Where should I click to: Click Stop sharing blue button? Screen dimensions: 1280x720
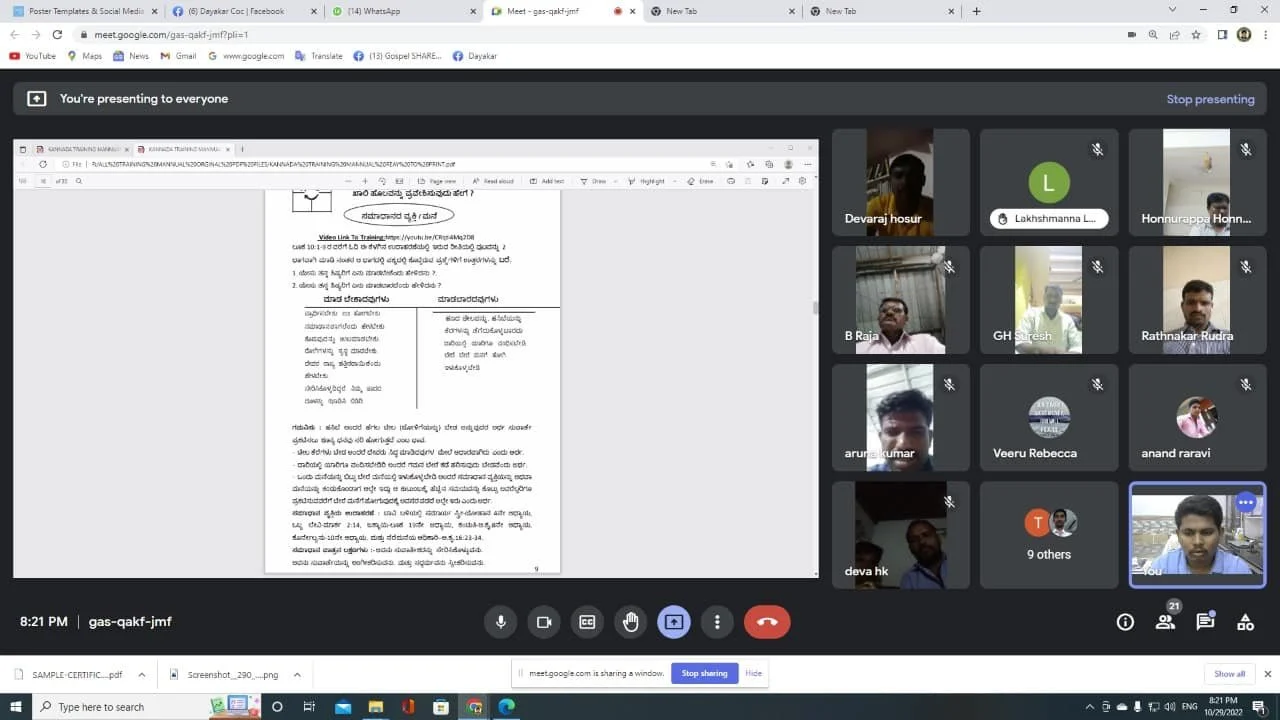704,673
